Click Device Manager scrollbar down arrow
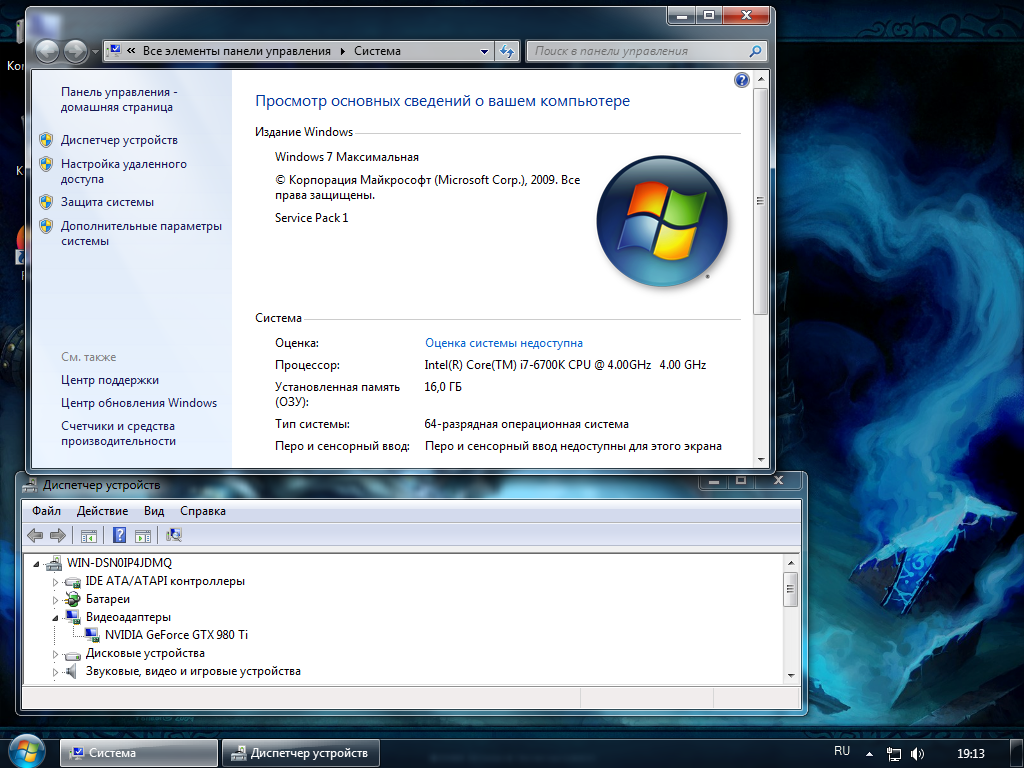1024x768 pixels. (x=791, y=675)
